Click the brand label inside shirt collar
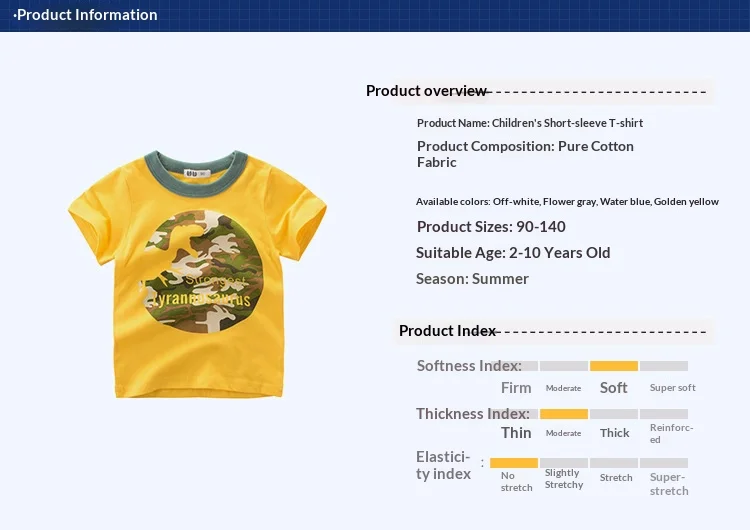The image size is (750, 530). point(198,173)
